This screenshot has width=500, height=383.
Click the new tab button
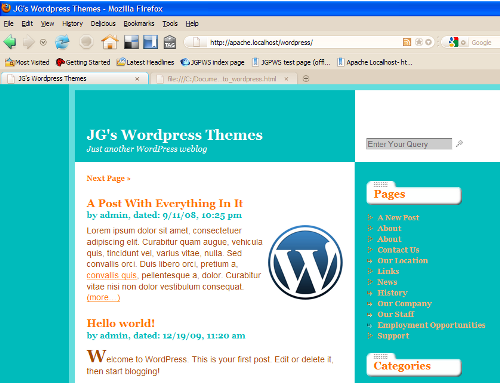coord(306,79)
